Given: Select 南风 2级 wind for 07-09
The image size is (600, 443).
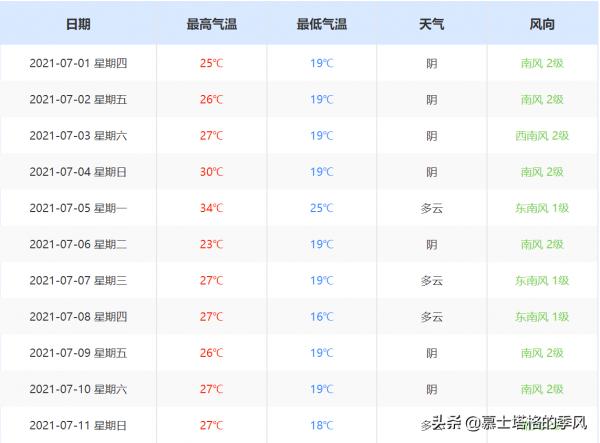Looking at the screenshot, I should click(542, 353).
